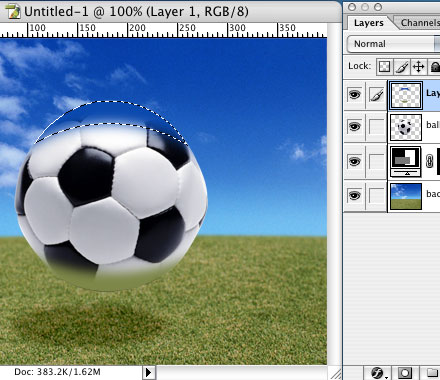
Task: Click the window resize grip corner
Action: pyautogui.click(x=335, y=373)
